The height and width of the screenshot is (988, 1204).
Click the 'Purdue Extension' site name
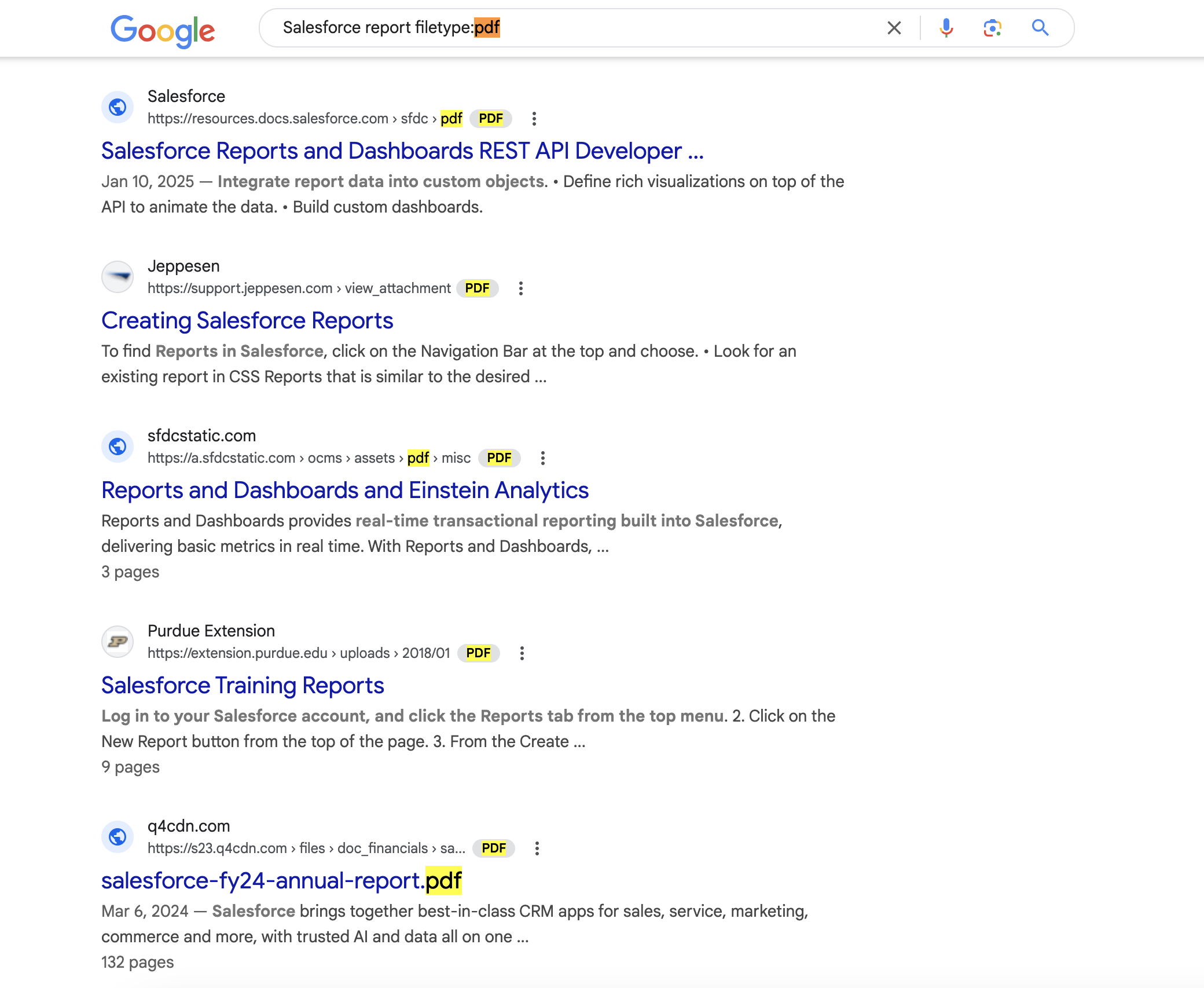(211, 631)
